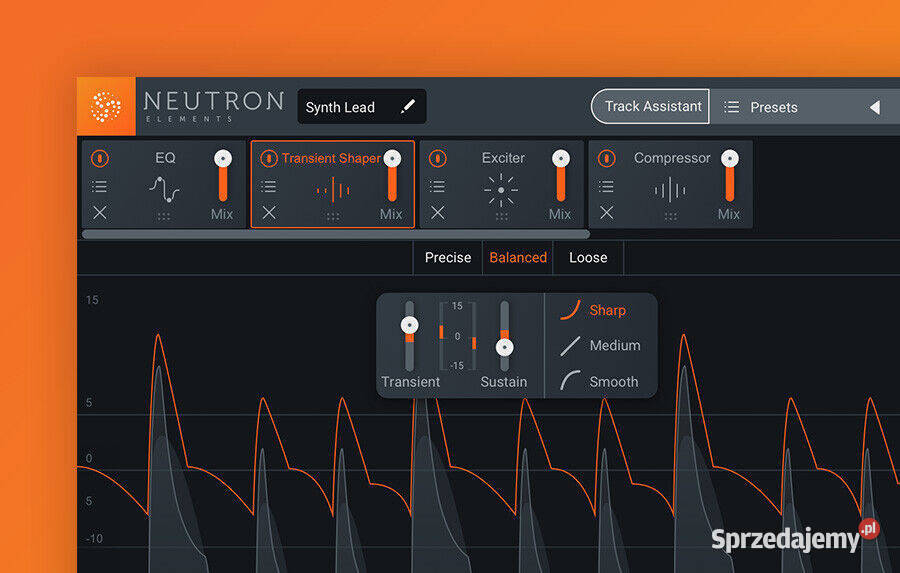
Task: Adjust the Transient Shaper Mix slider
Action: 392,176
